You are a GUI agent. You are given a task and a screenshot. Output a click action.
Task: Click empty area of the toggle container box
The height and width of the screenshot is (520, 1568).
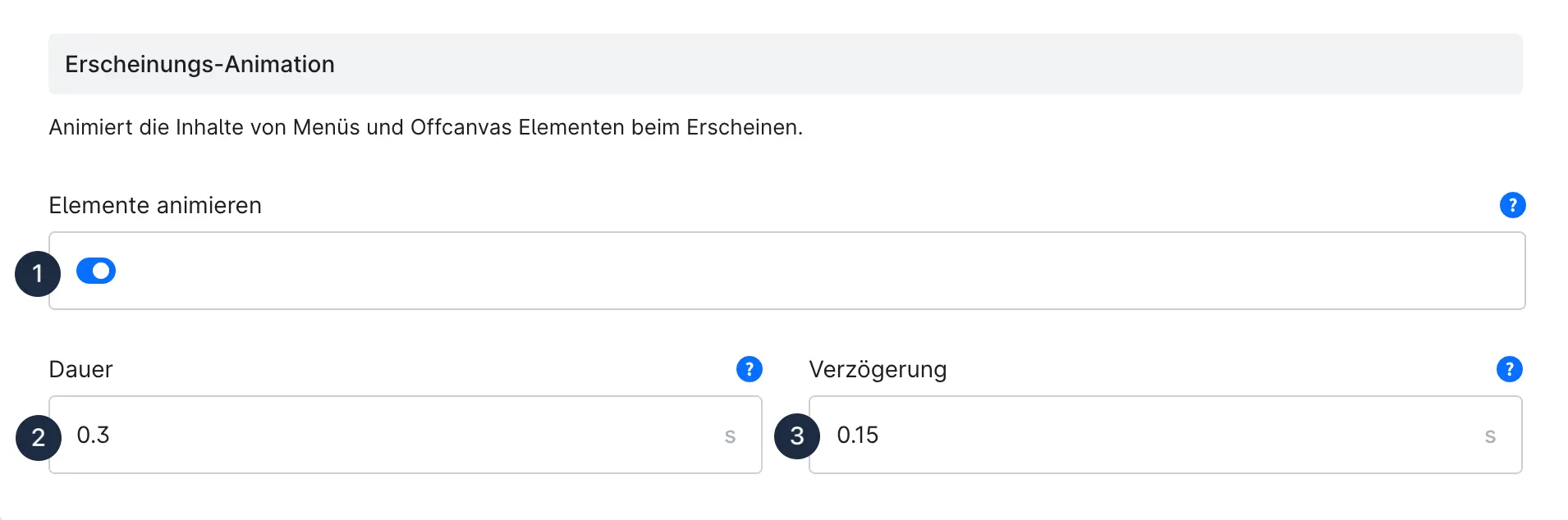821,271
